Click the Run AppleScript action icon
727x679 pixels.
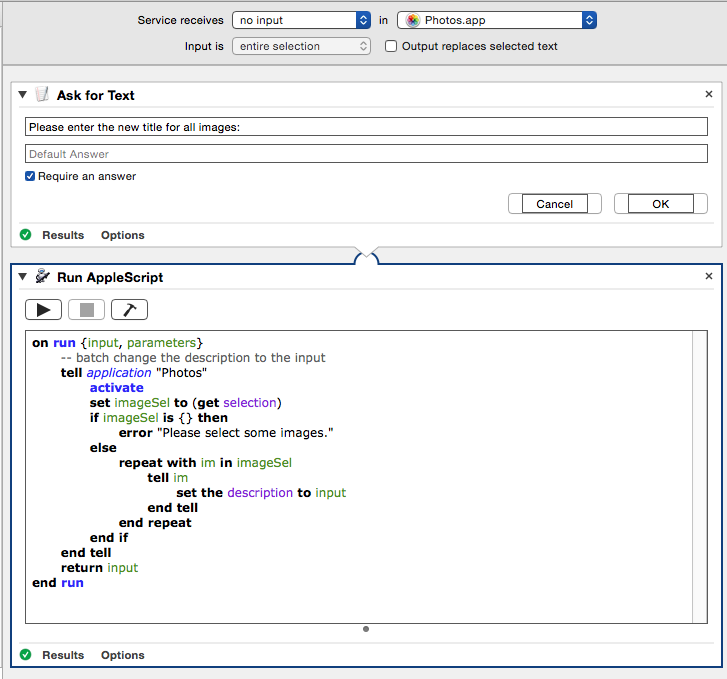coord(42,276)
